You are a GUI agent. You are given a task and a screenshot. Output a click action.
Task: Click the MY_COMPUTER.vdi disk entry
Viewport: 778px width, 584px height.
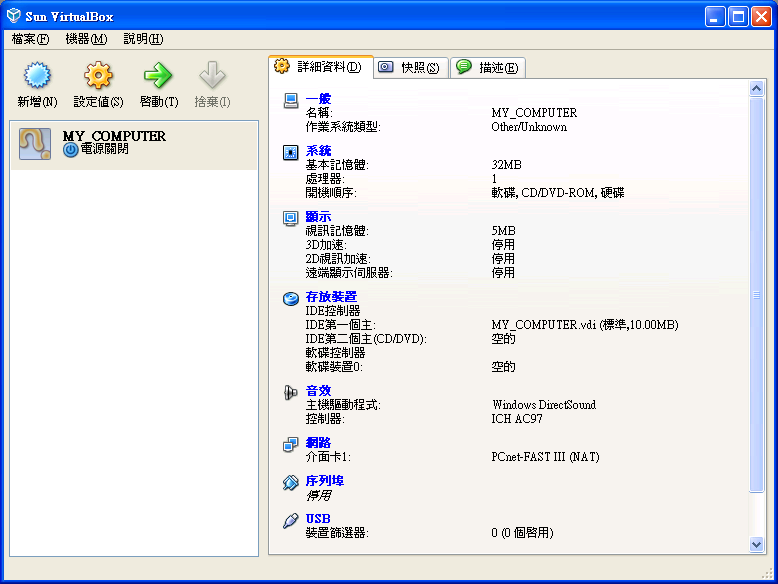(x=584, y=325)
